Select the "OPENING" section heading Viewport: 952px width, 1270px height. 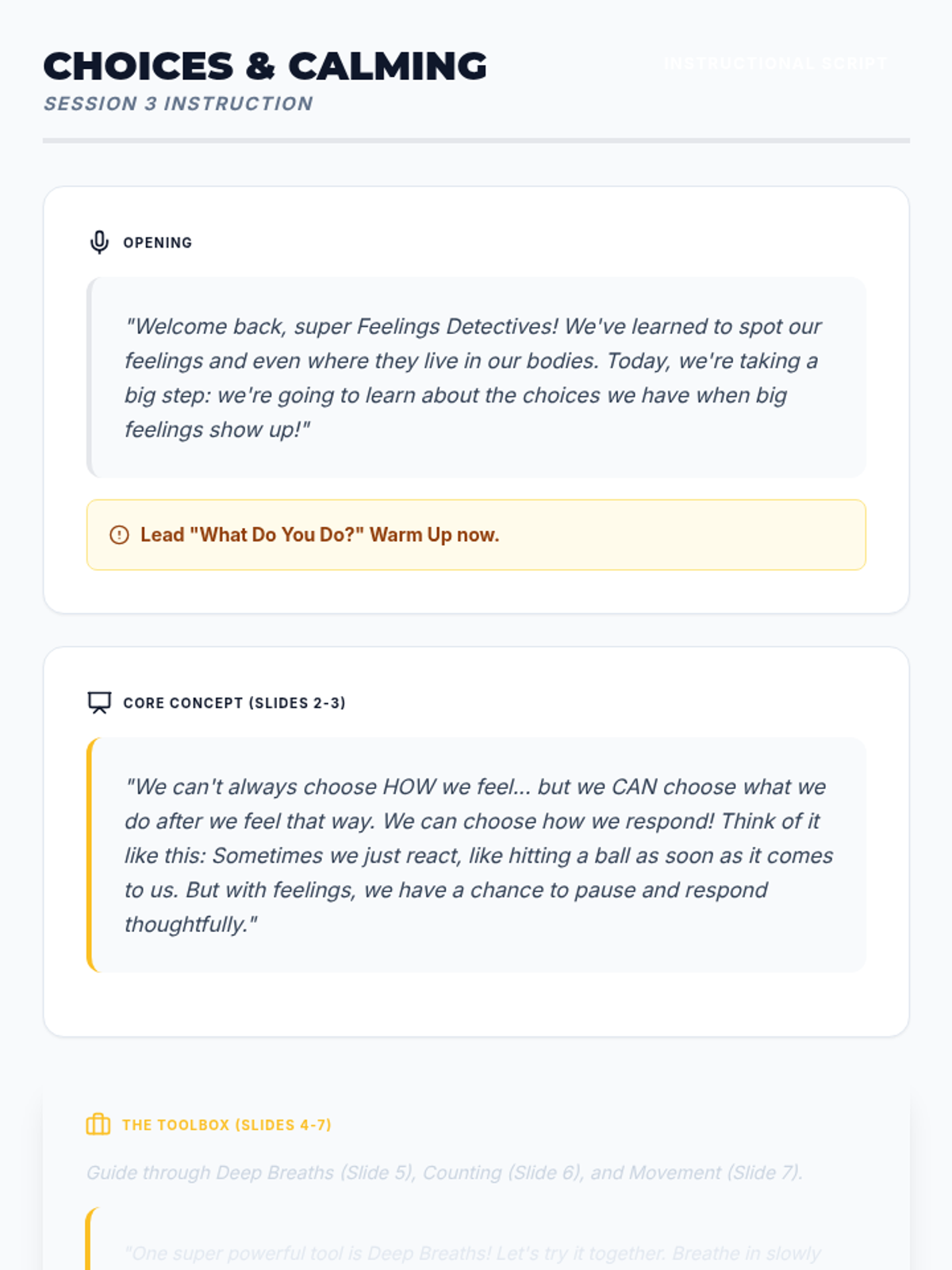pos(157,243)
